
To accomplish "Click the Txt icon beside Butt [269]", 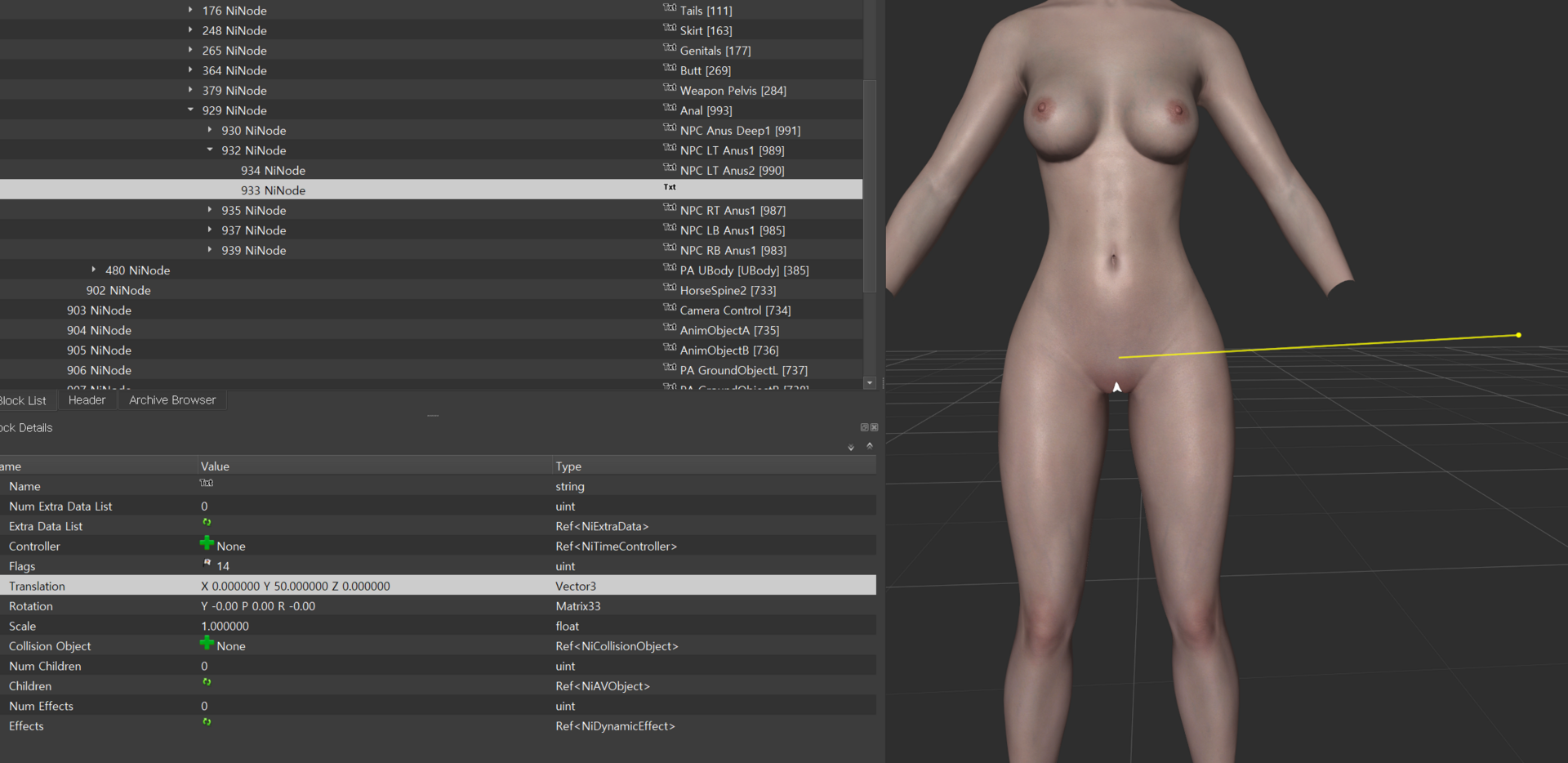I will 670,68.
